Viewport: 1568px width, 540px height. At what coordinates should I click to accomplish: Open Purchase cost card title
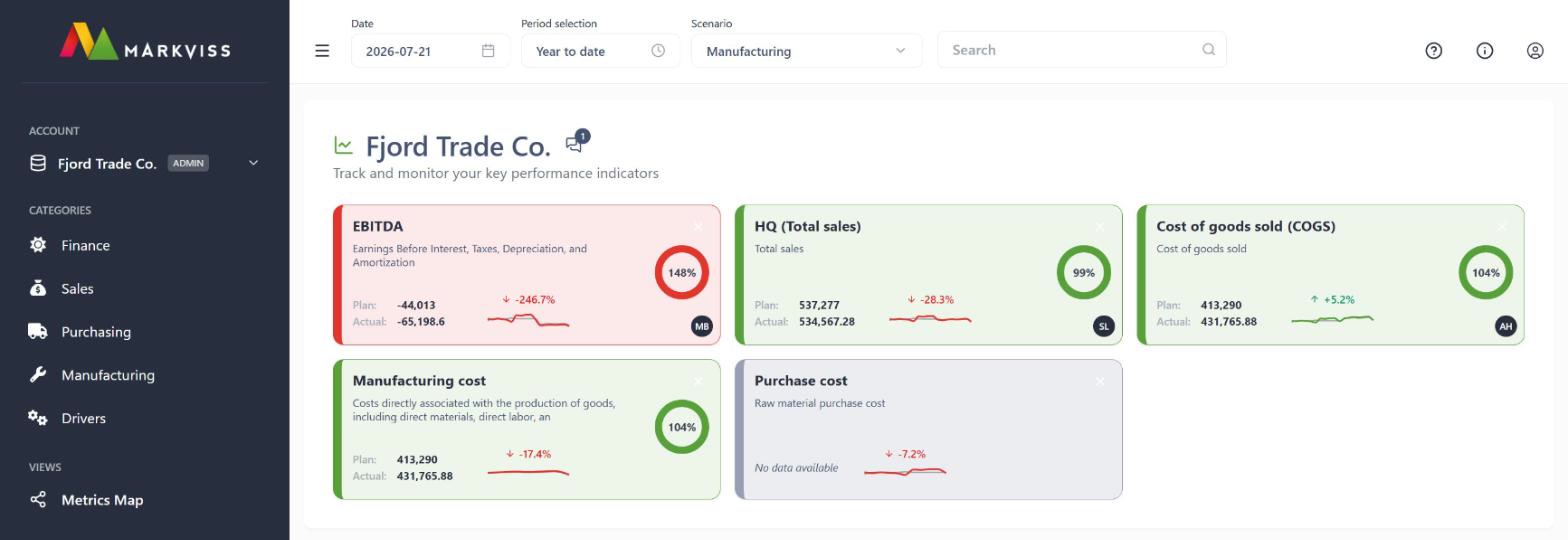801,380
